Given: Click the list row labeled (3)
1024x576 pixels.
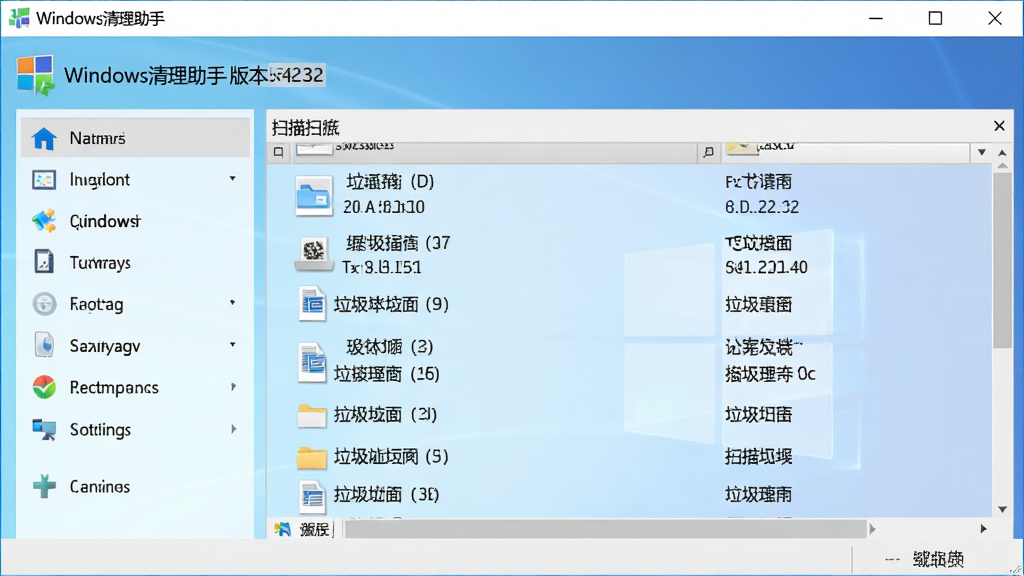Looking at the screenshot, I should click(x=630, y=347).
